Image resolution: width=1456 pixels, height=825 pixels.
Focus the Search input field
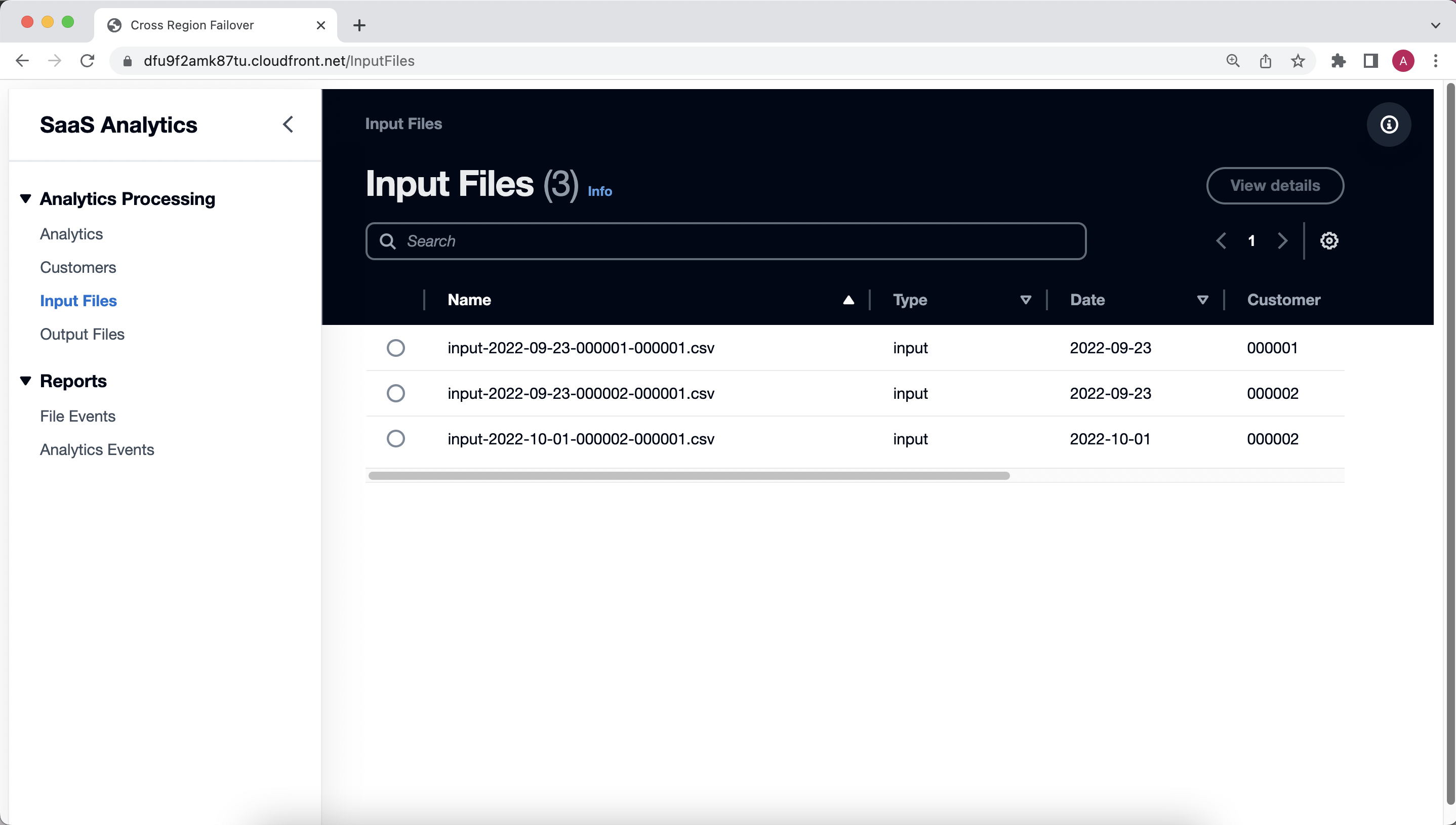[x=725, y=241]
